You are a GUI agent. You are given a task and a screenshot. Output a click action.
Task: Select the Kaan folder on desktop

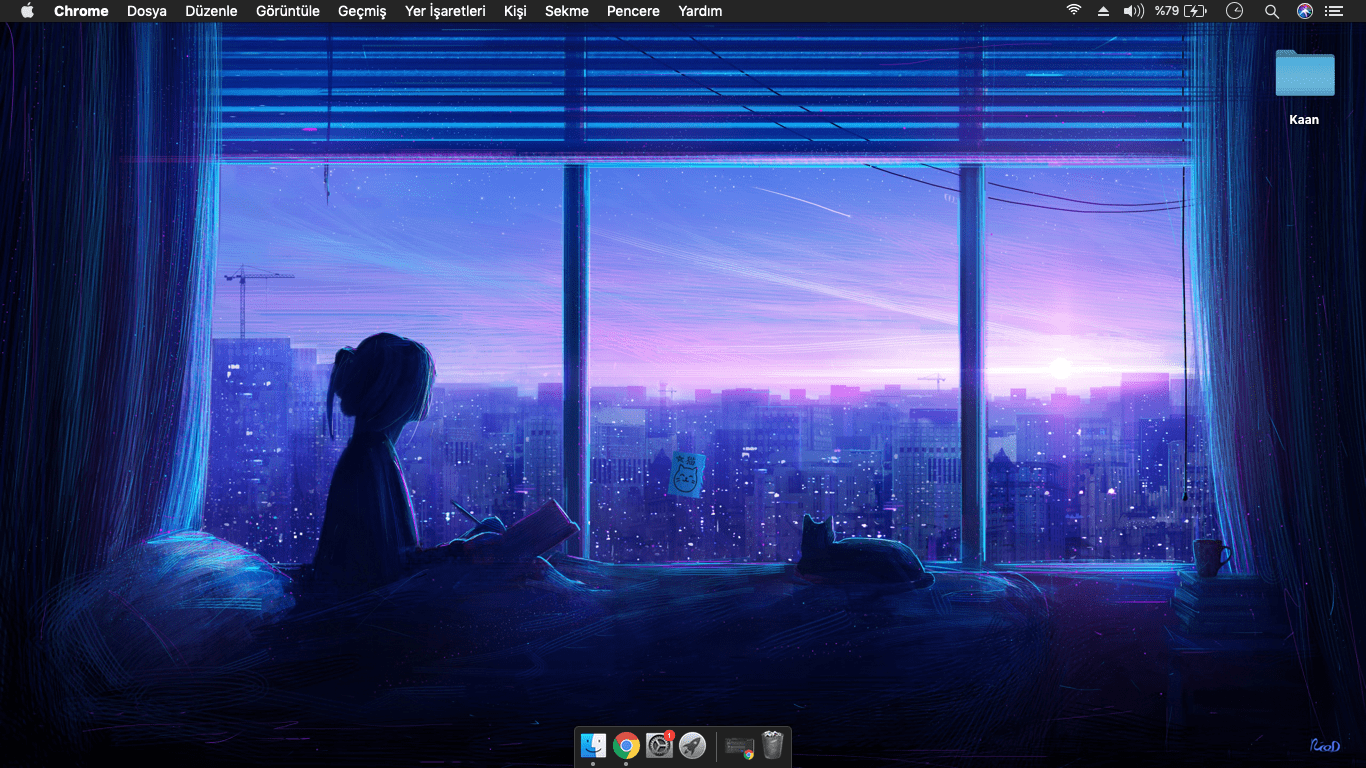[1304, 87]
